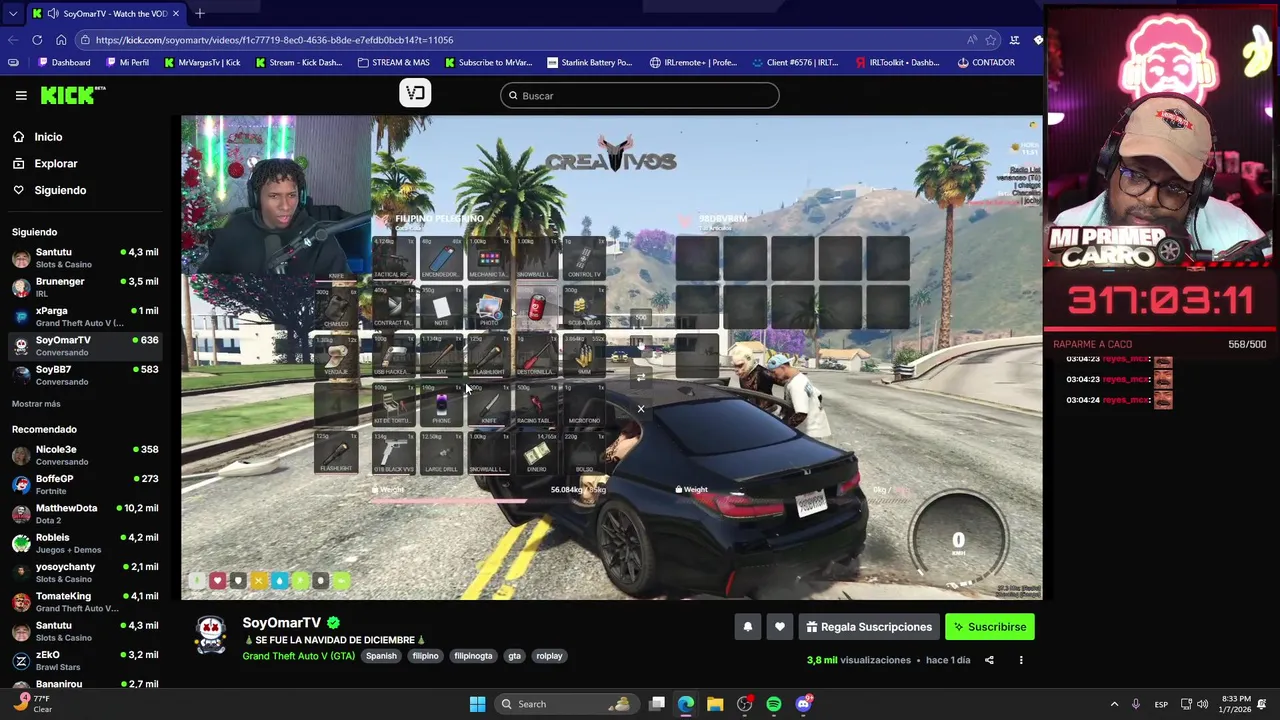Open xParga channel in sidebar

coord(85,316)
